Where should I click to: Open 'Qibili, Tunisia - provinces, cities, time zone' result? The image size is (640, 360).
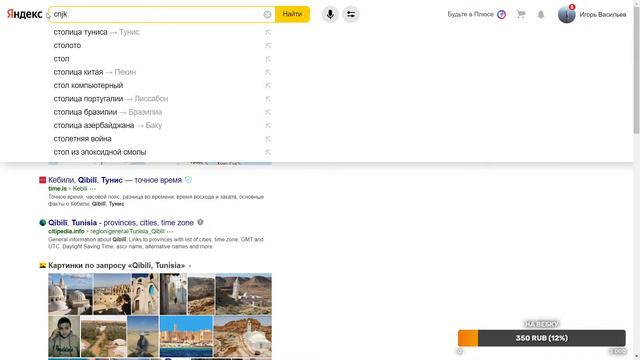coord(121,223)
